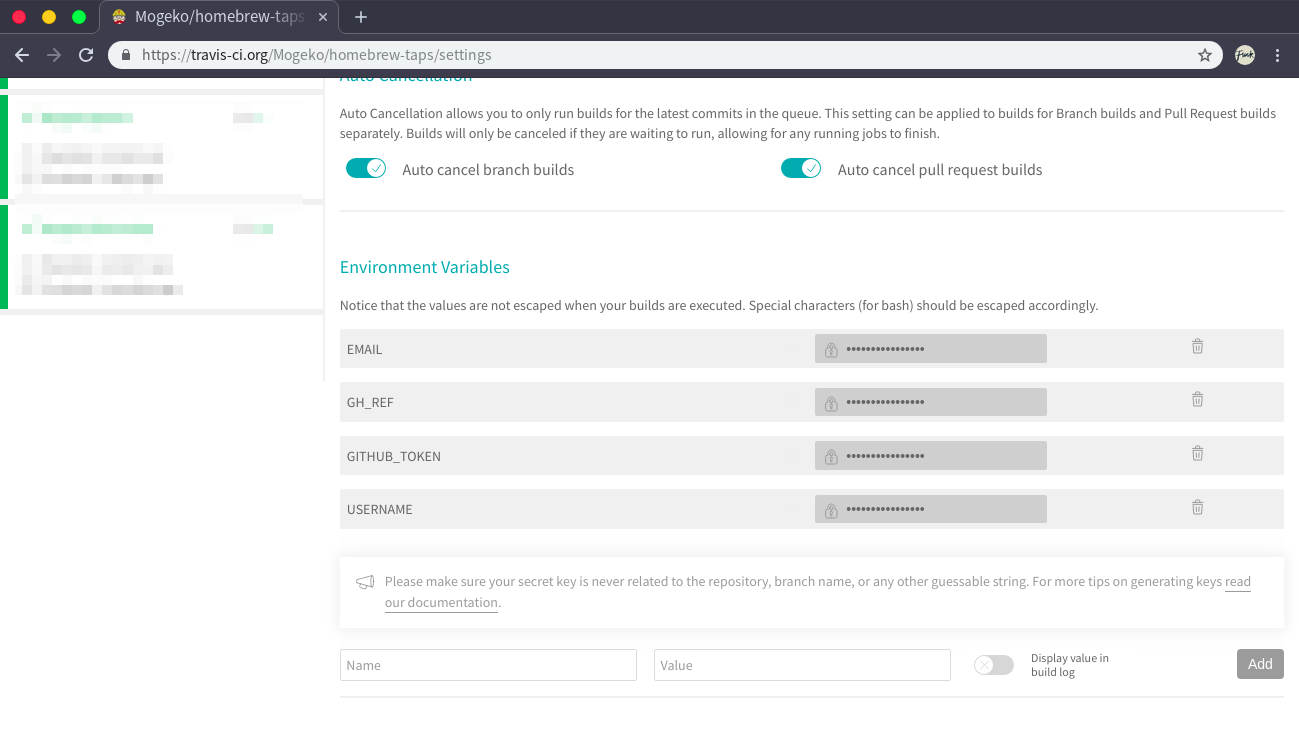Image resolution: width=1299 pixels, height=741 pixels.
Task: Click the megaphone notice icon
Action: [365, 582]
